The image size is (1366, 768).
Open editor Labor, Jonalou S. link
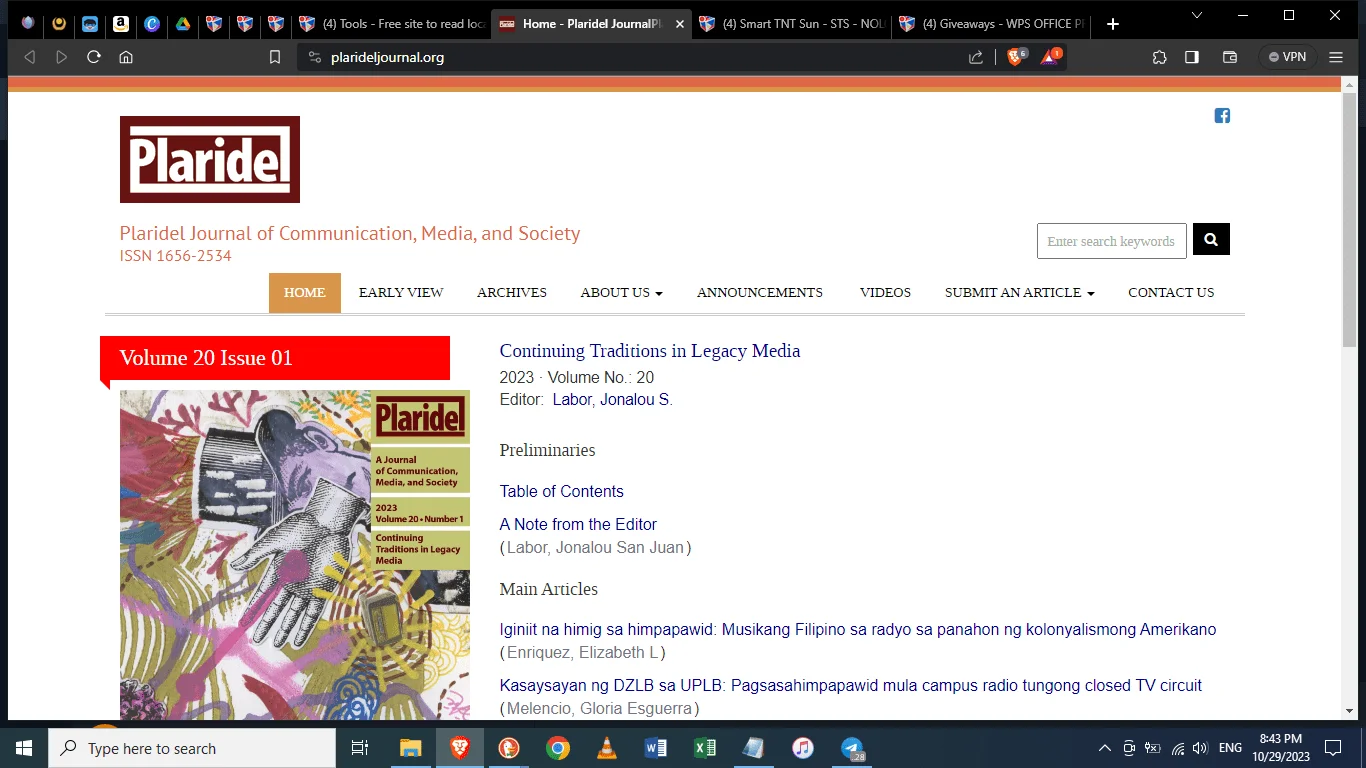(x=612, y=400)
